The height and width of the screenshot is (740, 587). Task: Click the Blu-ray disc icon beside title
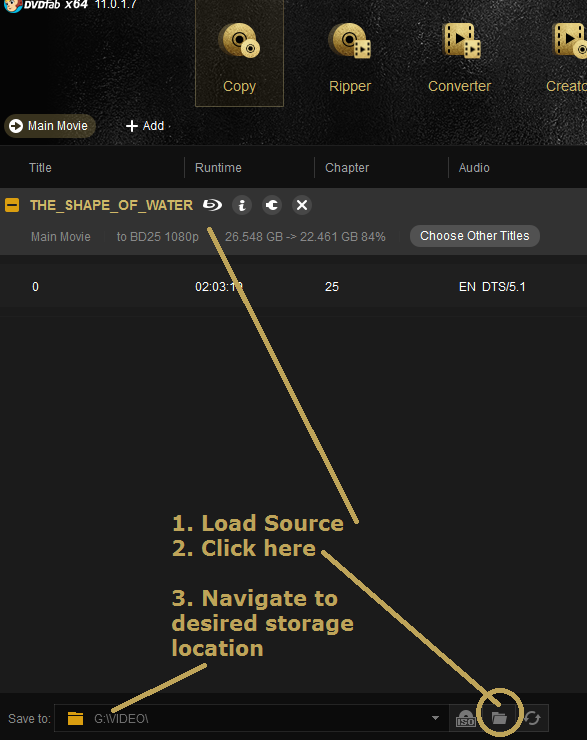pos(212,205)
